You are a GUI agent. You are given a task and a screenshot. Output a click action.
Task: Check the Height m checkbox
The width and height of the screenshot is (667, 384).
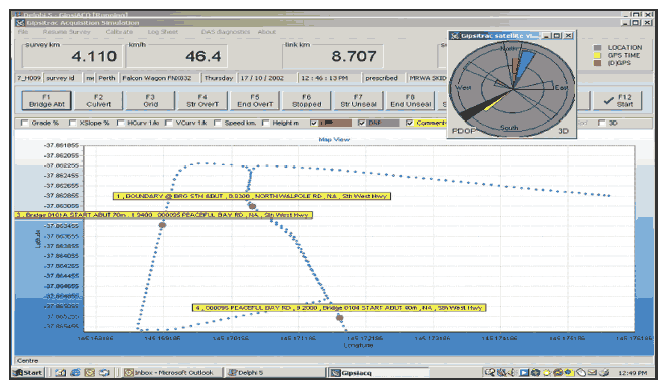coord(266,123)
